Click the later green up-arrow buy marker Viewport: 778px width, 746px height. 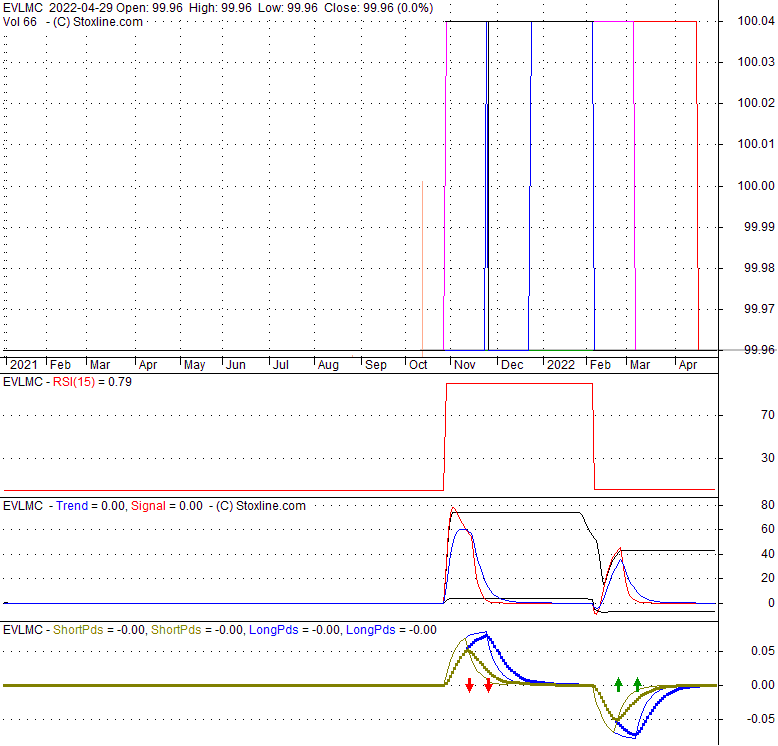[638, 685]
